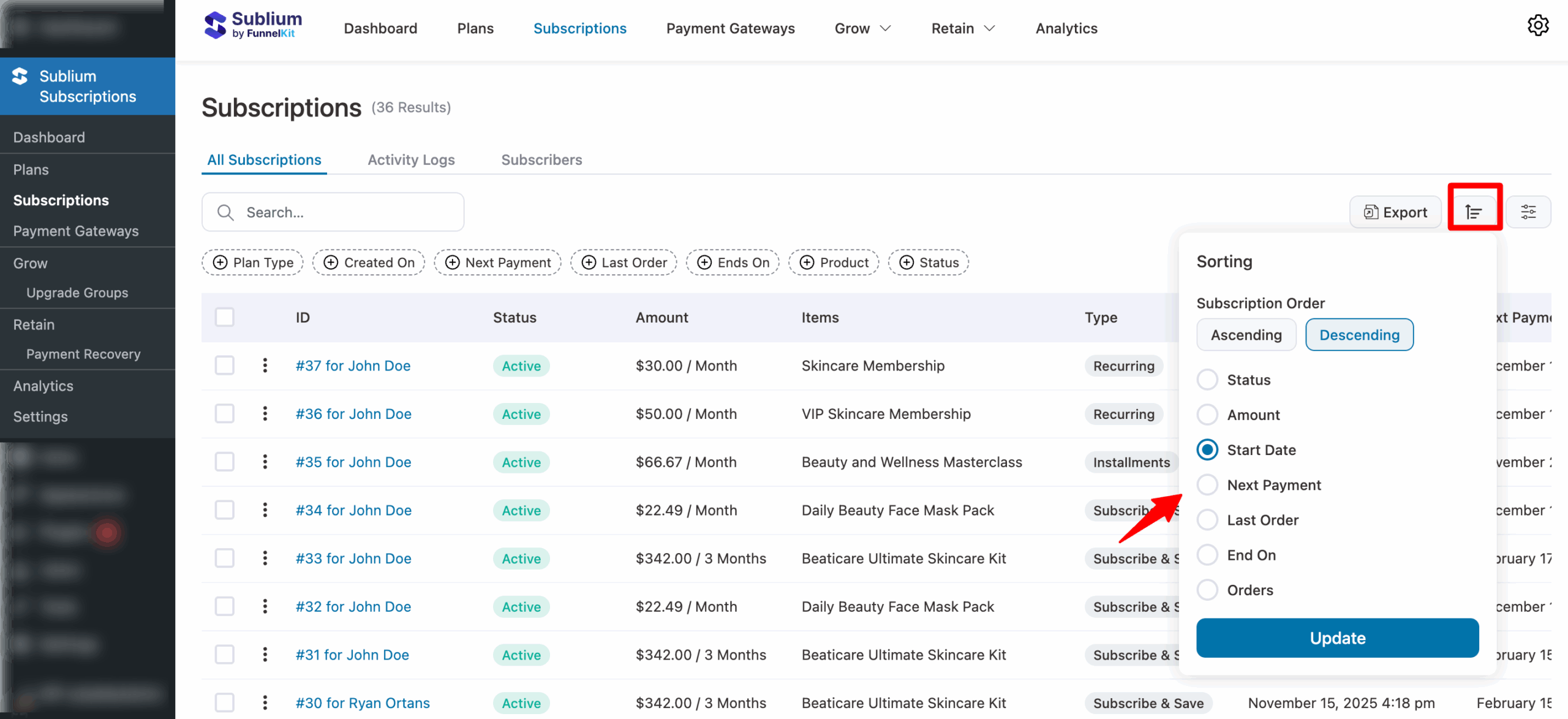Click the search magnifier icon
This screenshot has height=719, width=1568.
(x=225, y=212)
